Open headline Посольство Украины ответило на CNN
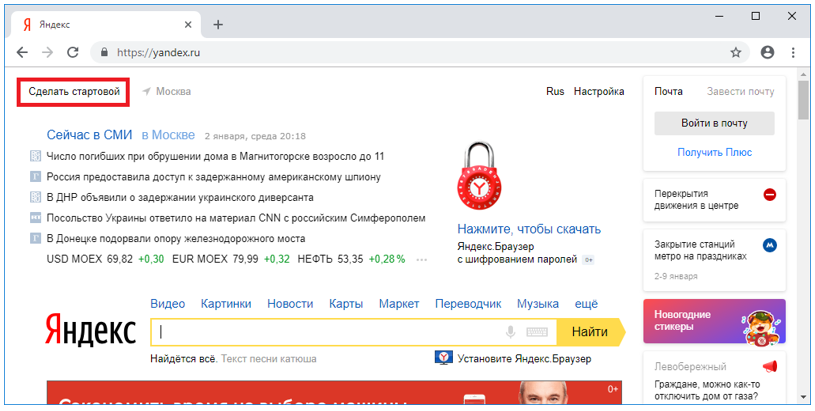Viewport: 815px width, 411px height. [236, 218]
